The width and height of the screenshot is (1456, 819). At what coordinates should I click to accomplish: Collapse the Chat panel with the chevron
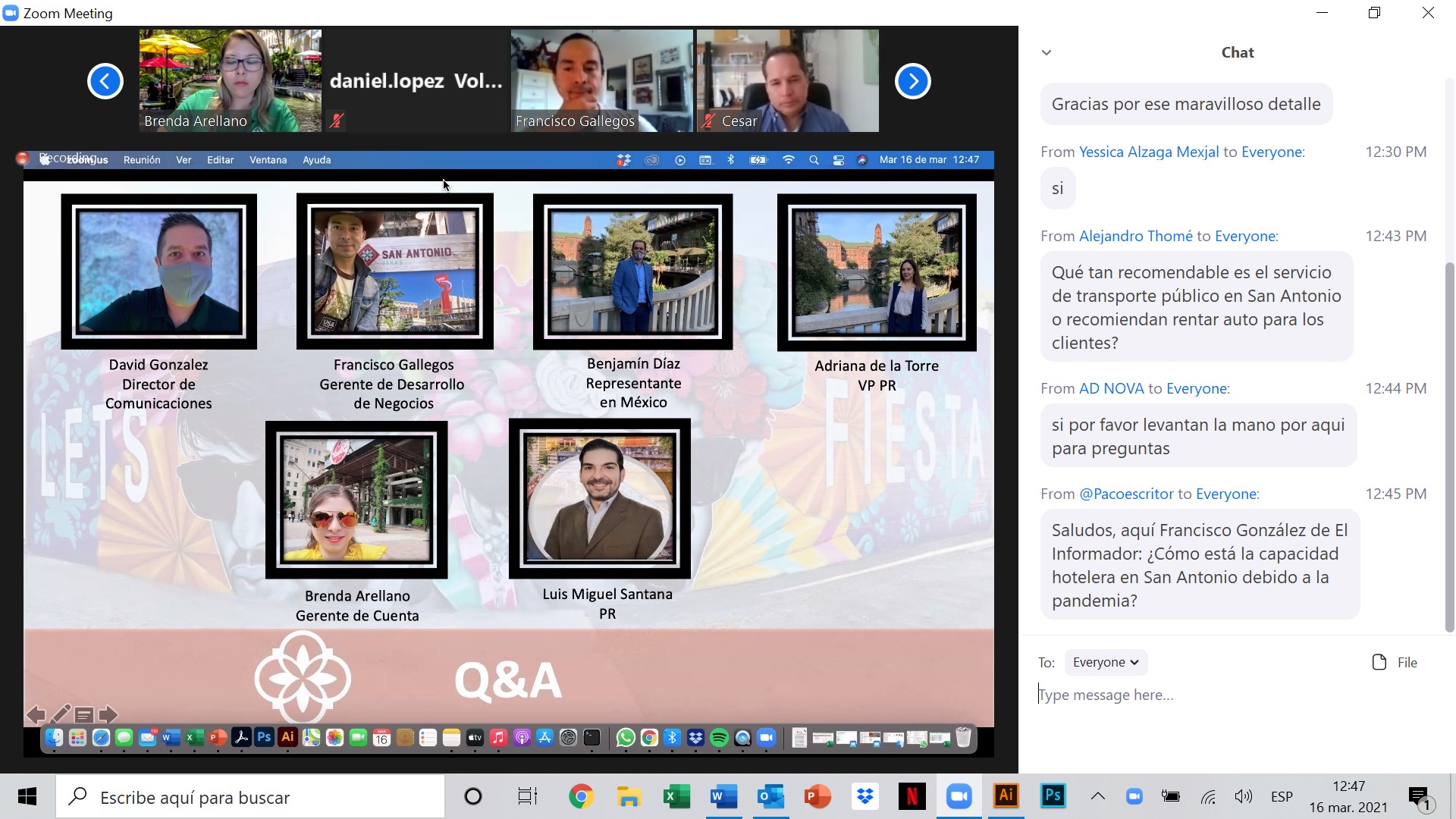pos(1046,52)
